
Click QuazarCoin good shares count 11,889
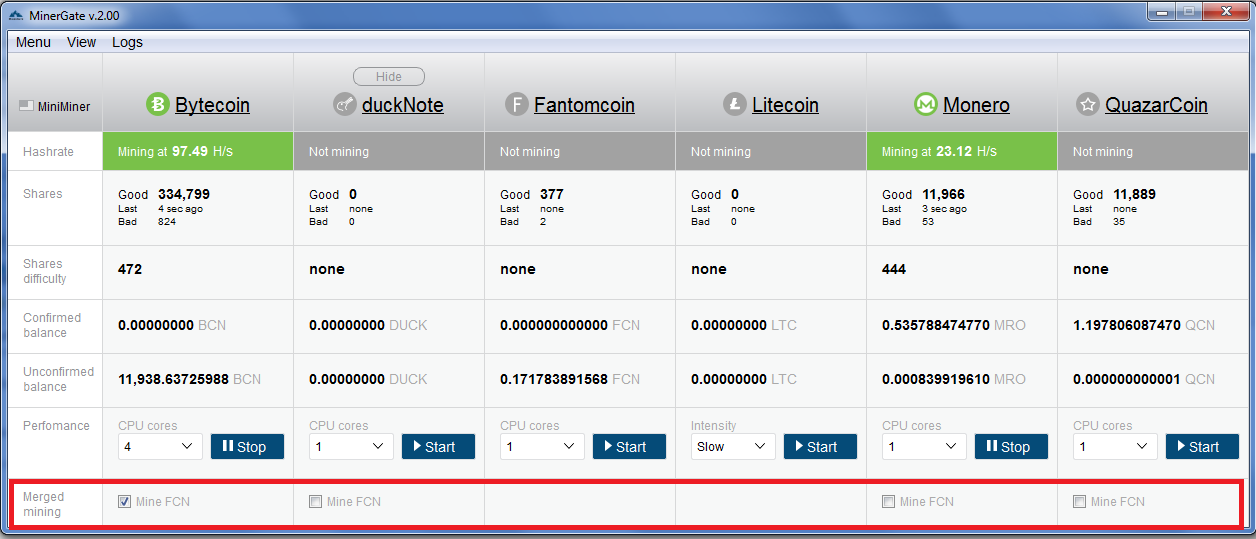click(x=1135, y=194)
